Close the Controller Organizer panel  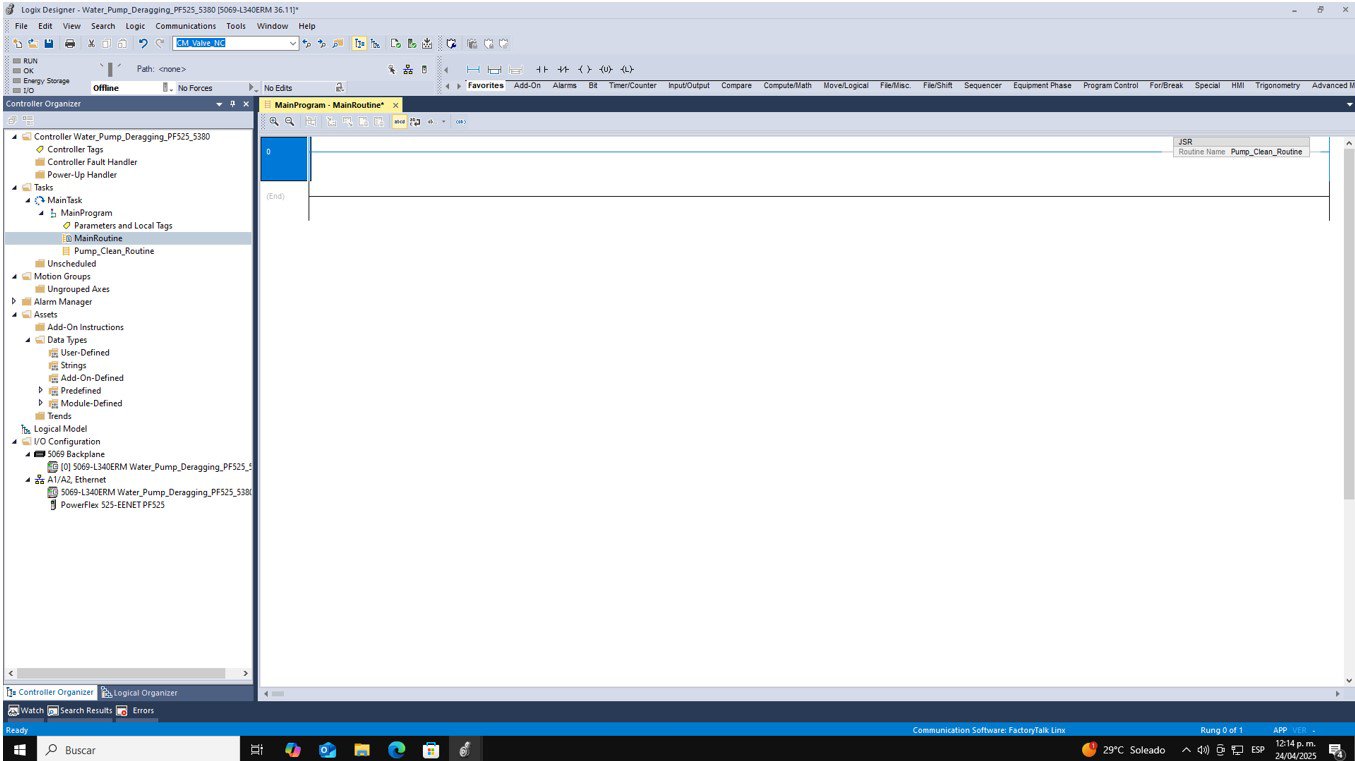[246, 104]
